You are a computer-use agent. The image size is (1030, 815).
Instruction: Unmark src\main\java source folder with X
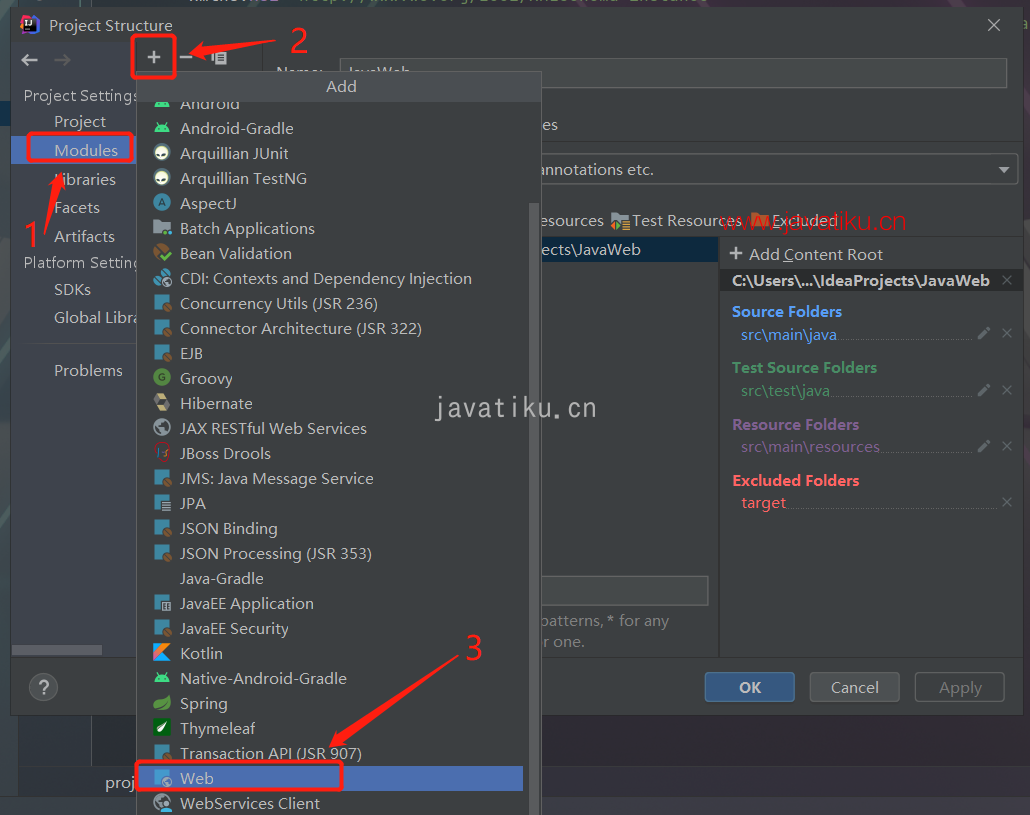point(1006,334)
